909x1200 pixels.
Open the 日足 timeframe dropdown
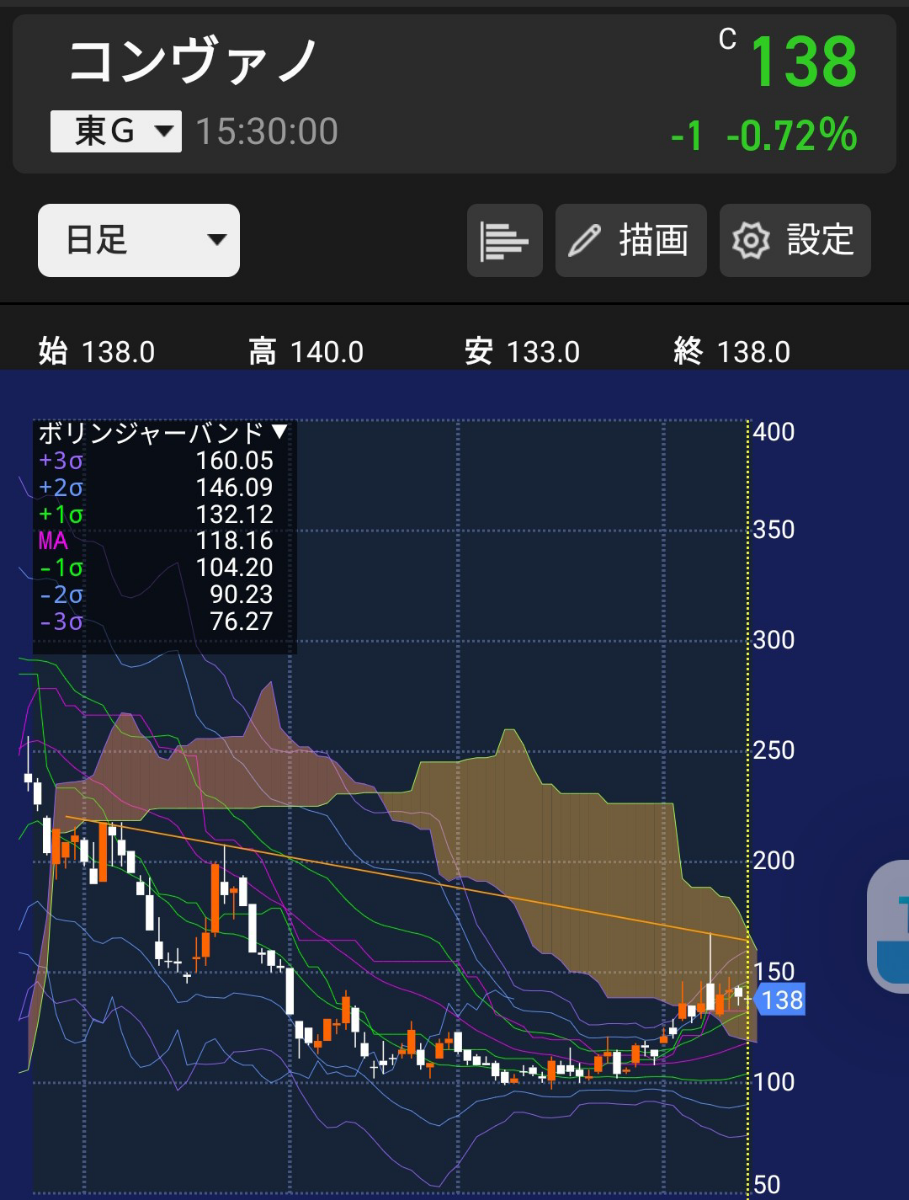click(x=137, y=240)
